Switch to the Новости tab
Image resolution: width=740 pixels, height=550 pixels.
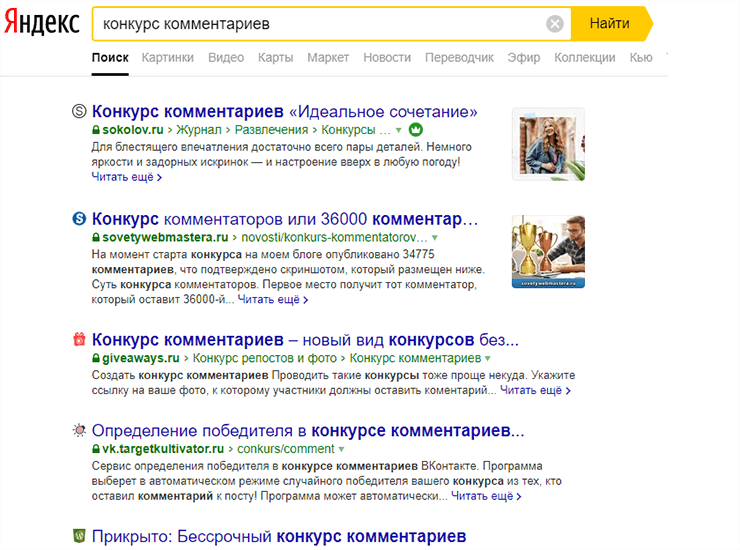(387, 58)
